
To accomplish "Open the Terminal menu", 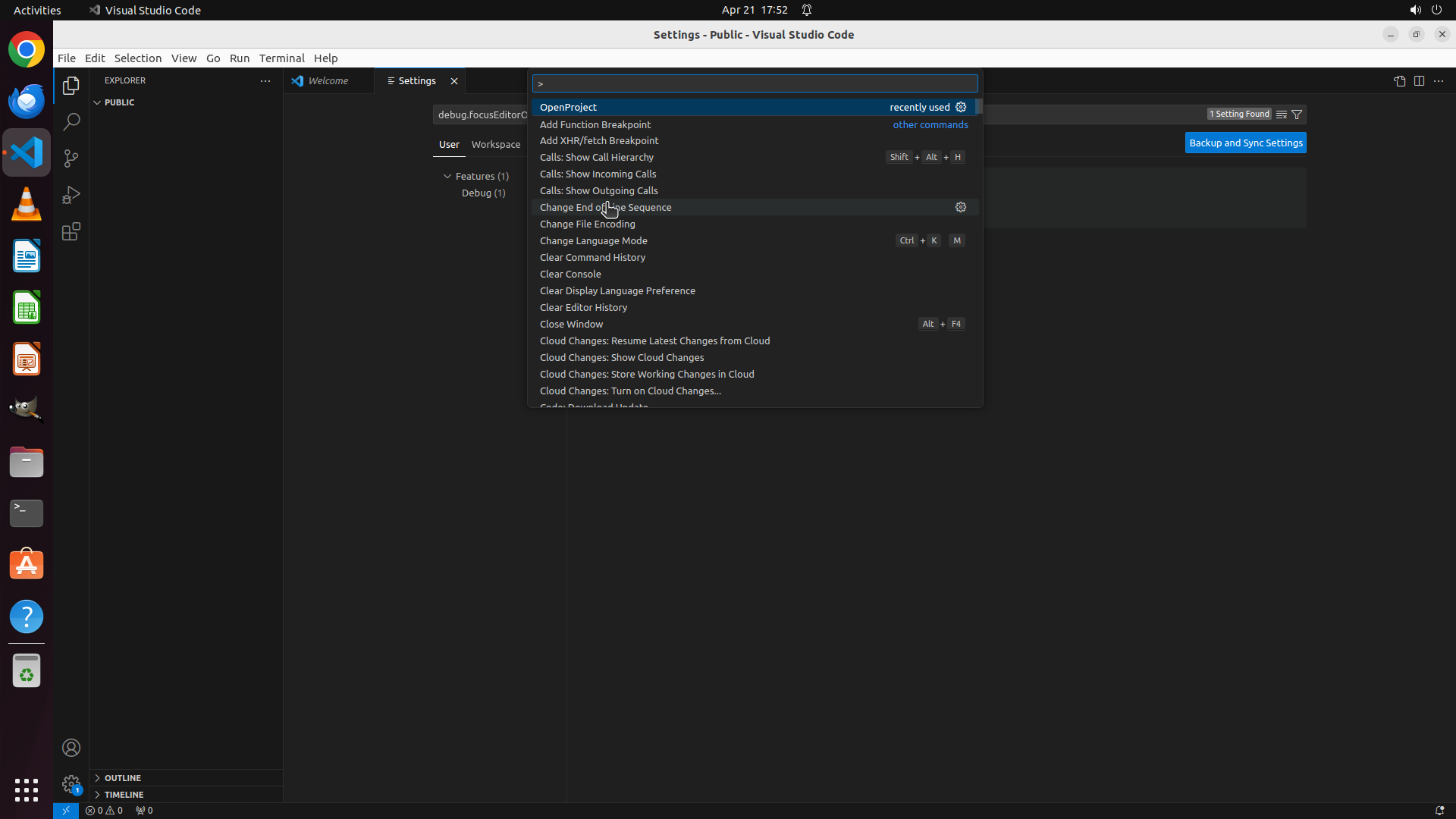I will [281, 58].
